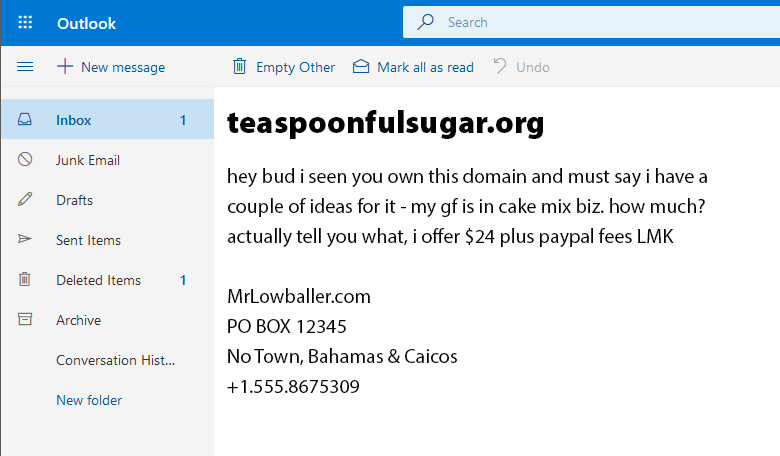Collapse the navigation pane hamburger icon

pos(25,67)
